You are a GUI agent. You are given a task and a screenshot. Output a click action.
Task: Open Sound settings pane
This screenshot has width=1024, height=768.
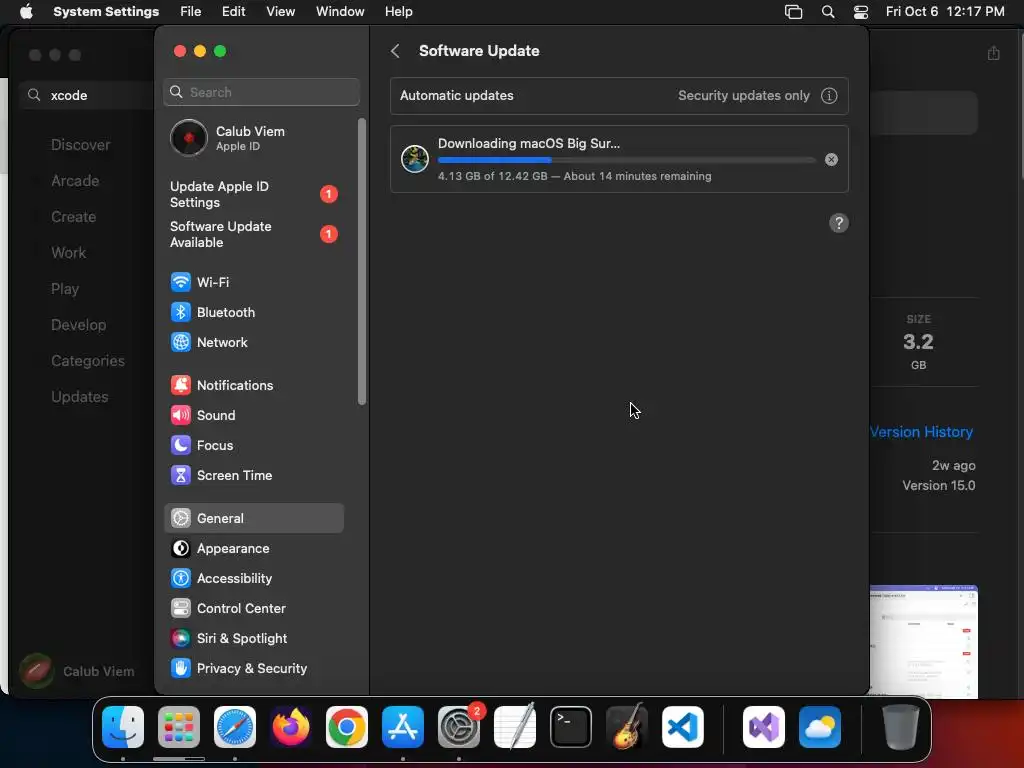point(253,415)
